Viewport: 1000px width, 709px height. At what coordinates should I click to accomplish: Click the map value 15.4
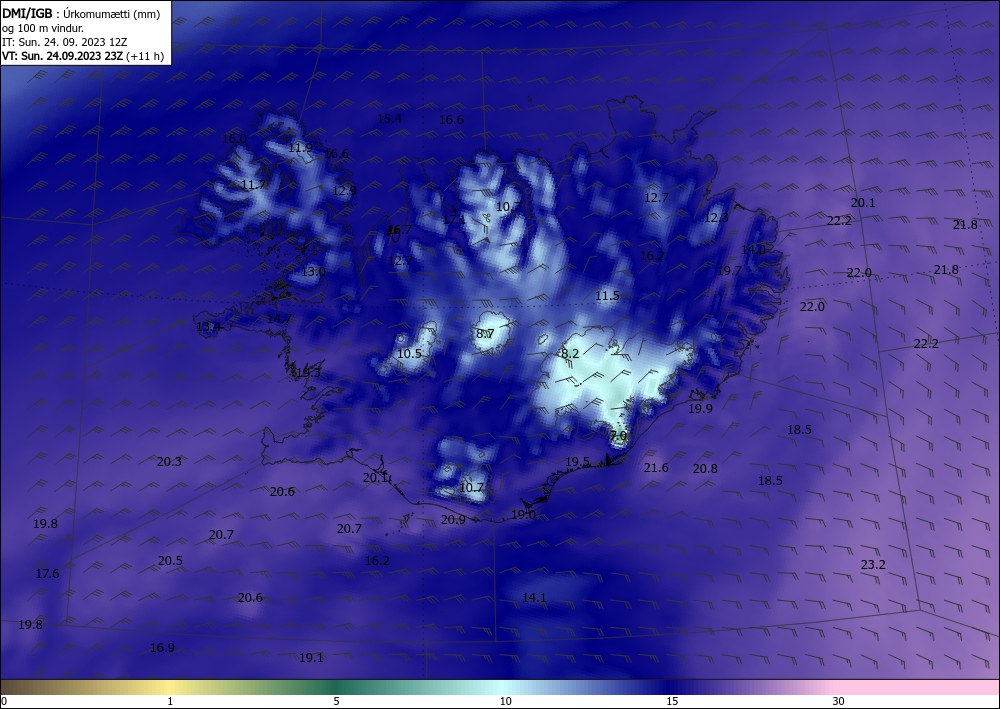[389, 119]
